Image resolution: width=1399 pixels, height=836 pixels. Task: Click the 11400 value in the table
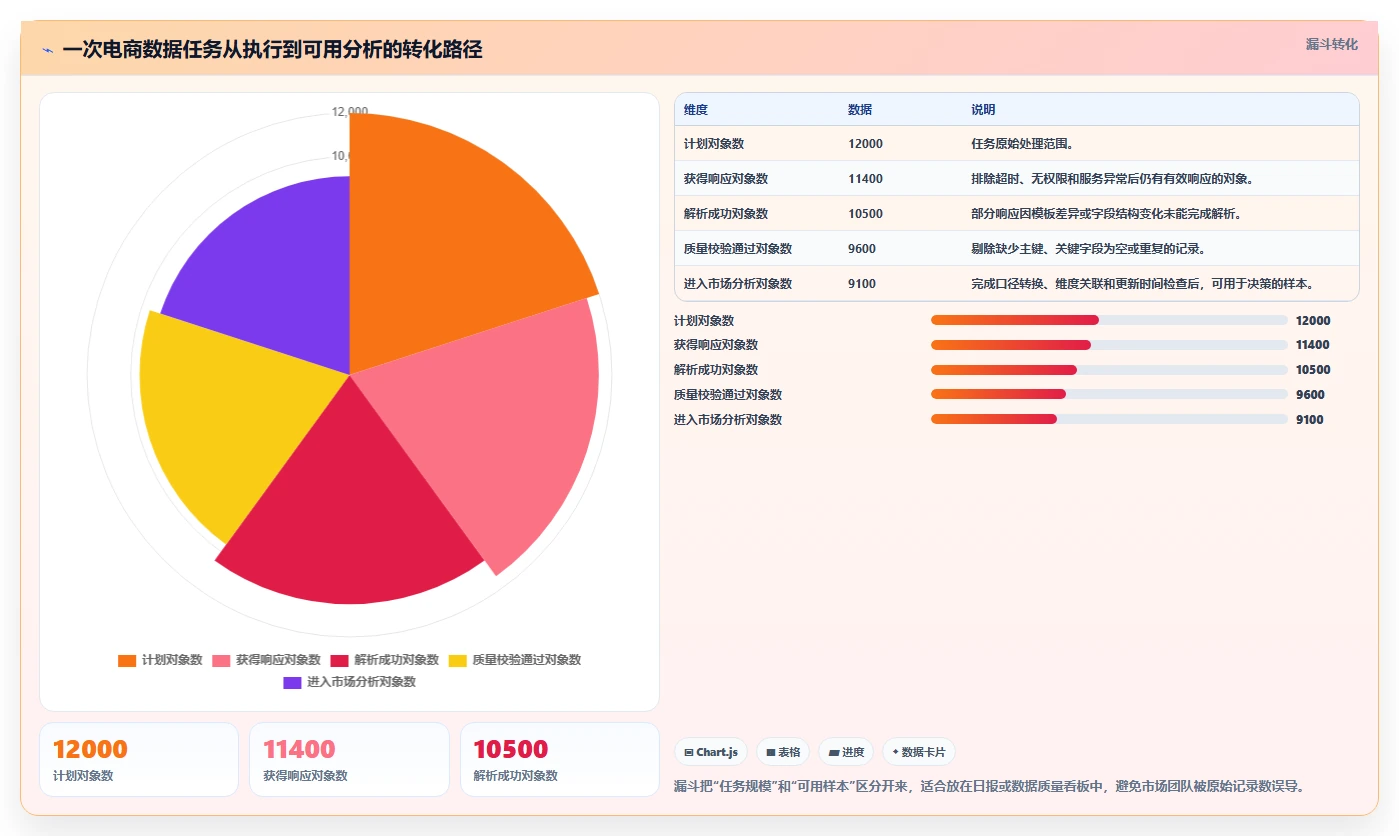coord(865,179)
